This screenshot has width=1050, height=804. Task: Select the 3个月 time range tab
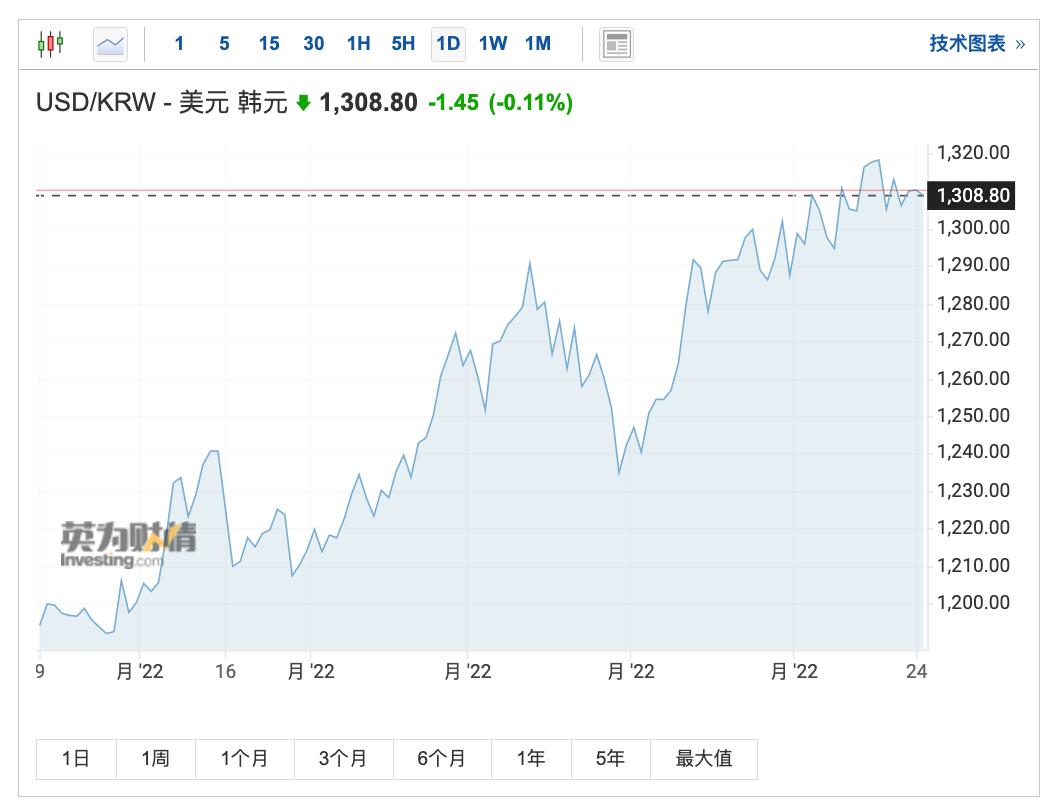click(344, 759)
